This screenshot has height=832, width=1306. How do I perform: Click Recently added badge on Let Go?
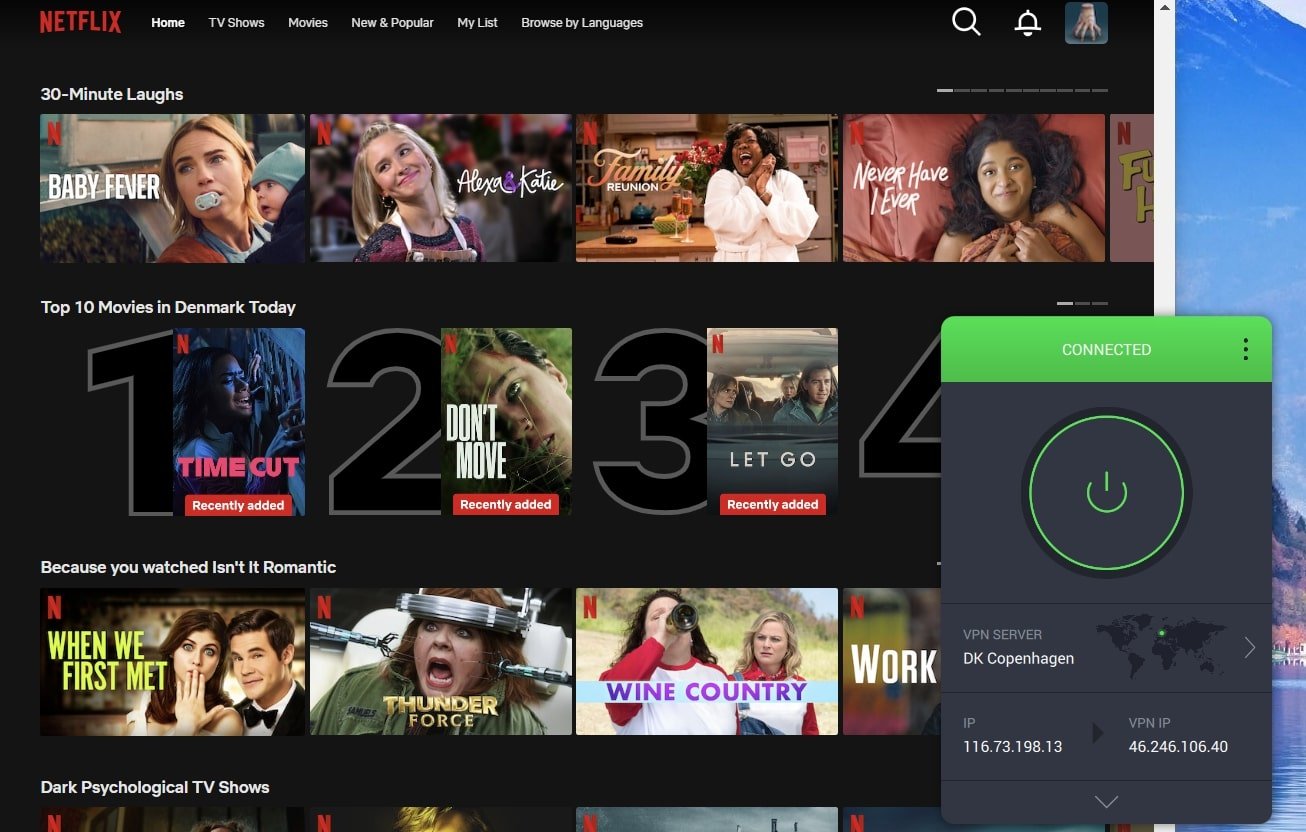pyautogui.click(x=772, y=505)
